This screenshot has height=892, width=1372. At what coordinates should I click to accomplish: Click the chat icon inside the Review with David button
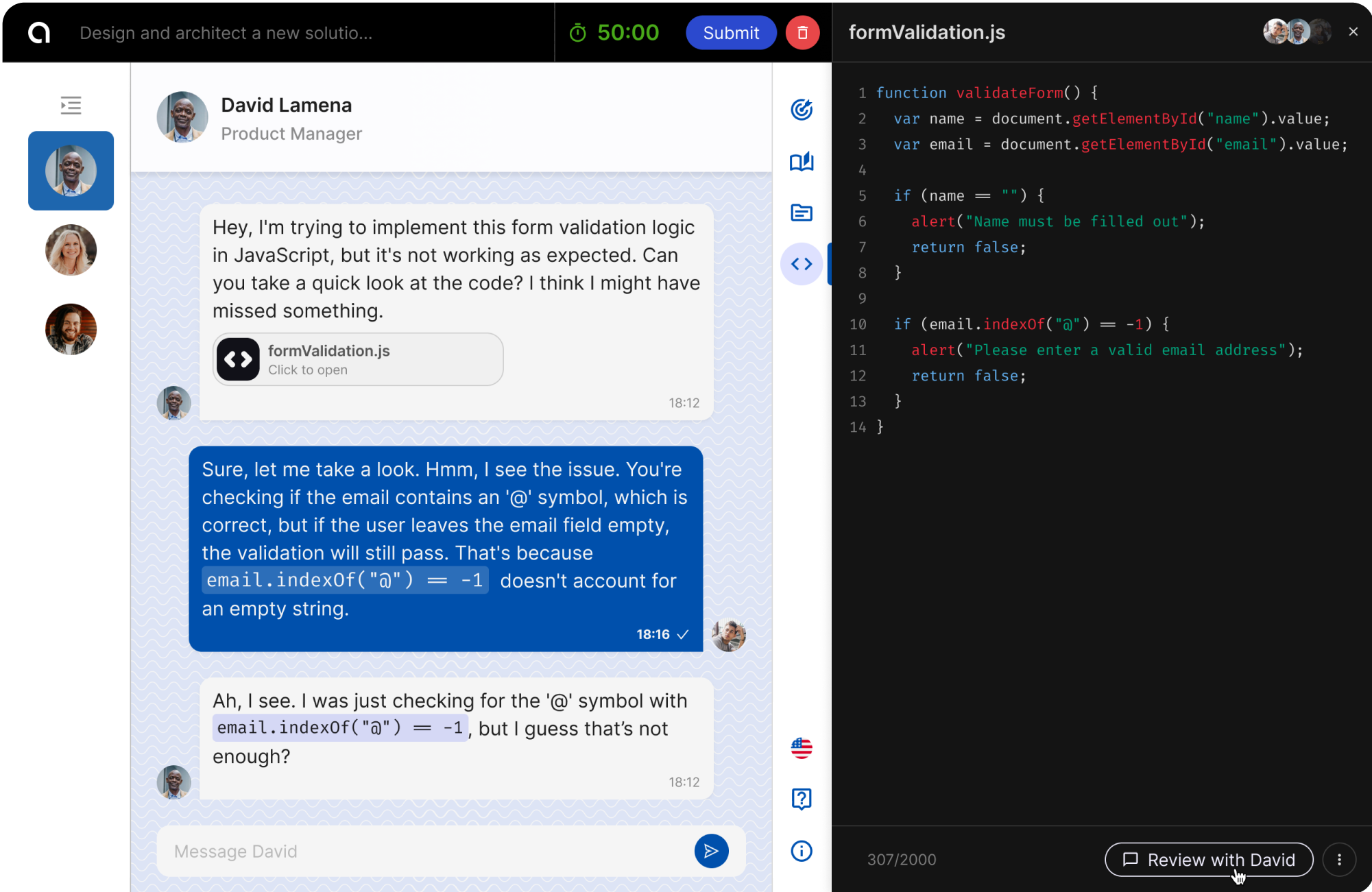(x=1131, y=860)
